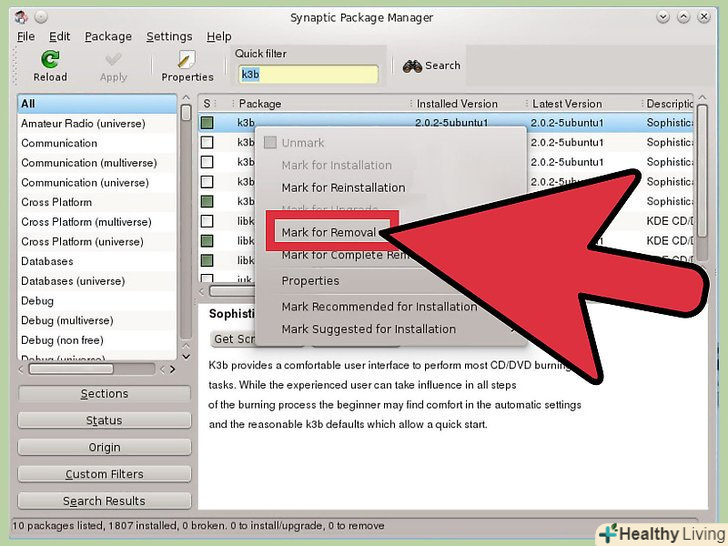Image resolution: width=728 pixels, height=546 pixels.
Task: Choose Mark Recommended for Installation
Action: pyautogui.click(x=379, y=307)
